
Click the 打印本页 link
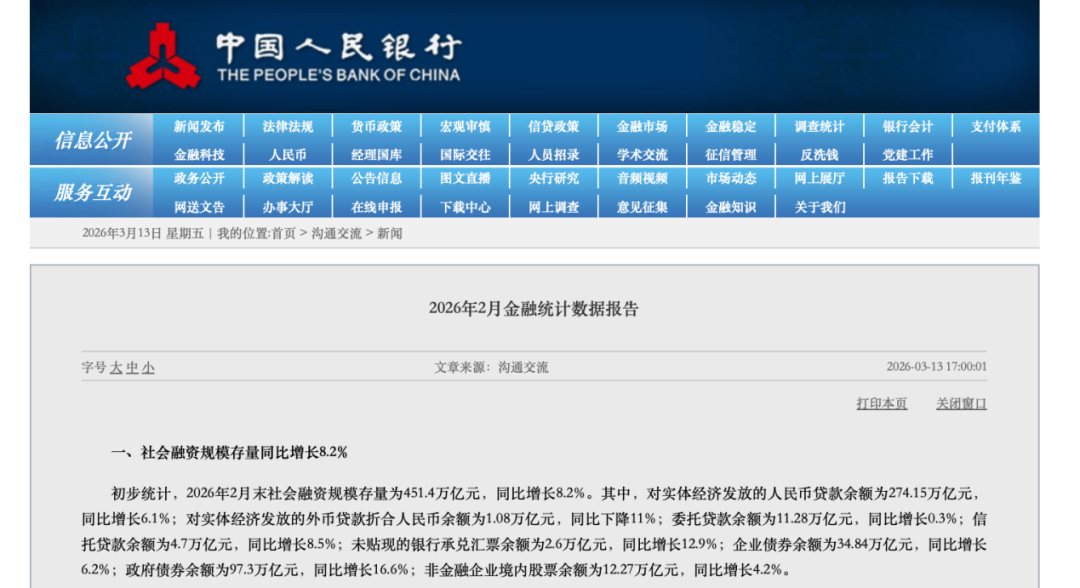pos(881,404)
